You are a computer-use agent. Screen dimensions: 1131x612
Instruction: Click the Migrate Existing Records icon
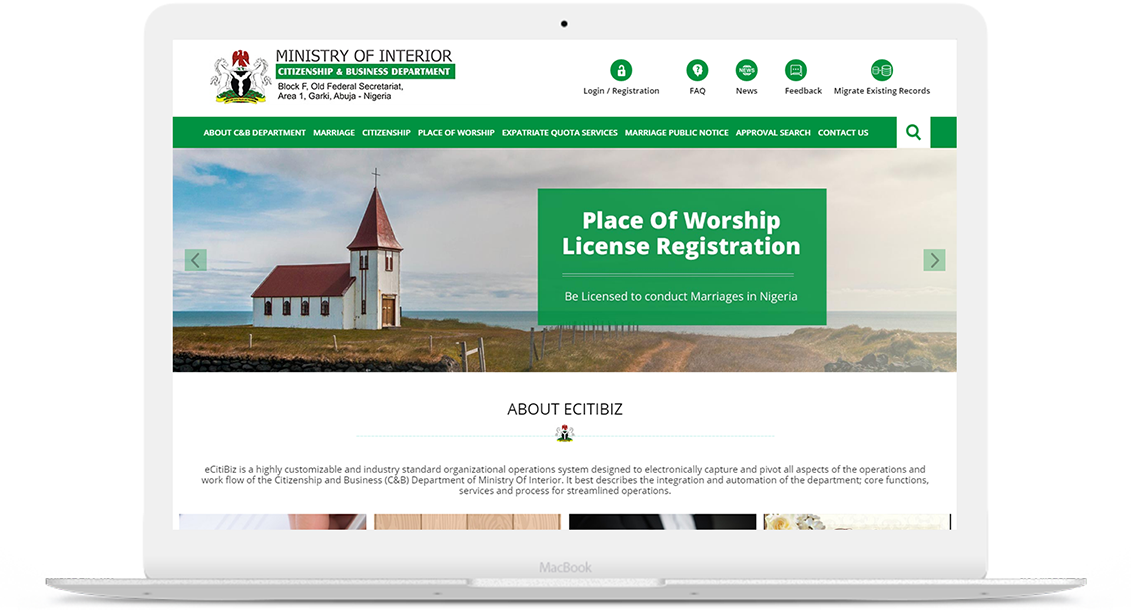coord(881,71)
